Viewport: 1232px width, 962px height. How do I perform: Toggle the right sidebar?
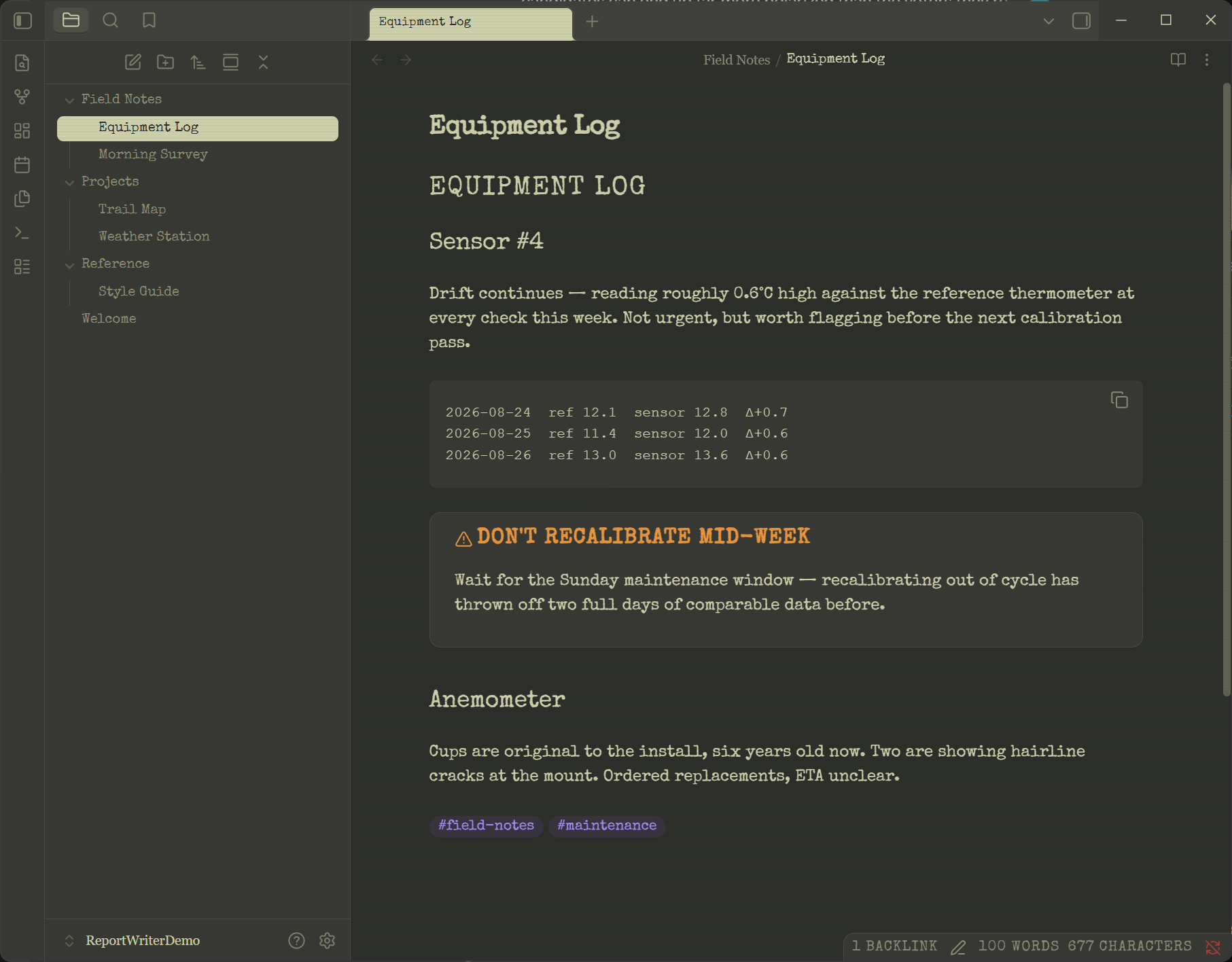point(1081,22)
